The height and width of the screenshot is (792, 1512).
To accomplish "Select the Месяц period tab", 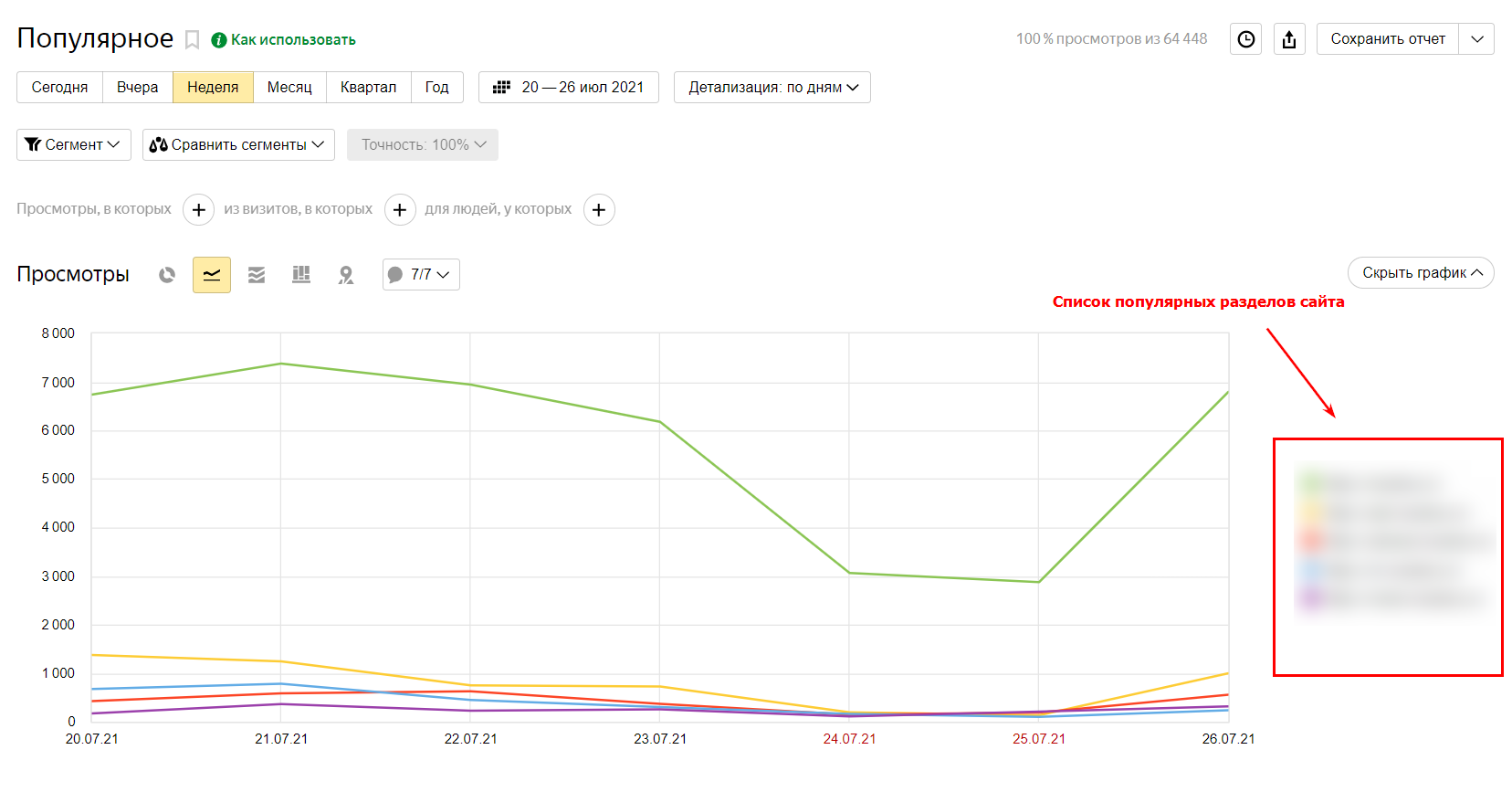I will (289, 88).
